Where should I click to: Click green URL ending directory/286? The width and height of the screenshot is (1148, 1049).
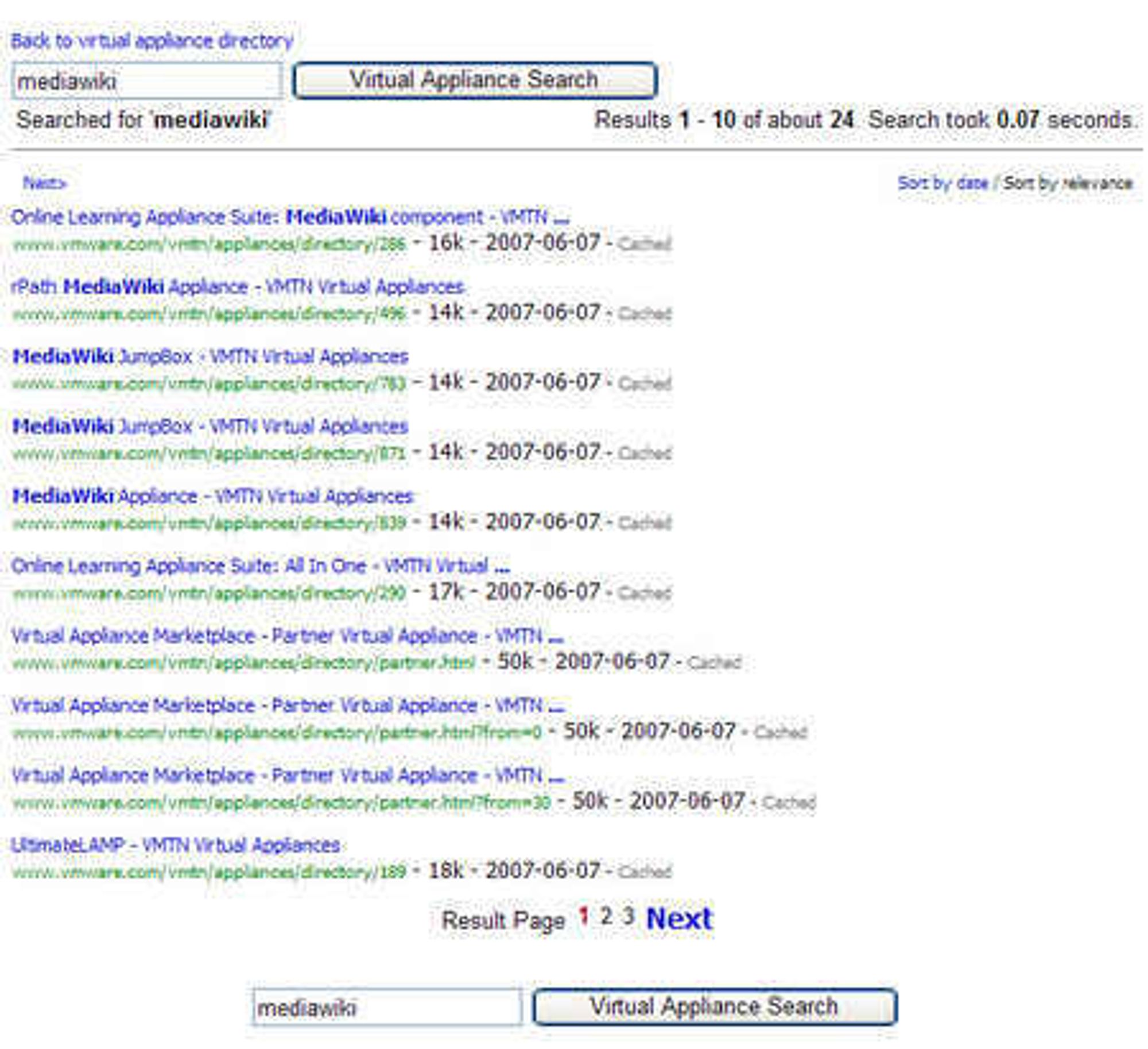point(209,245)
